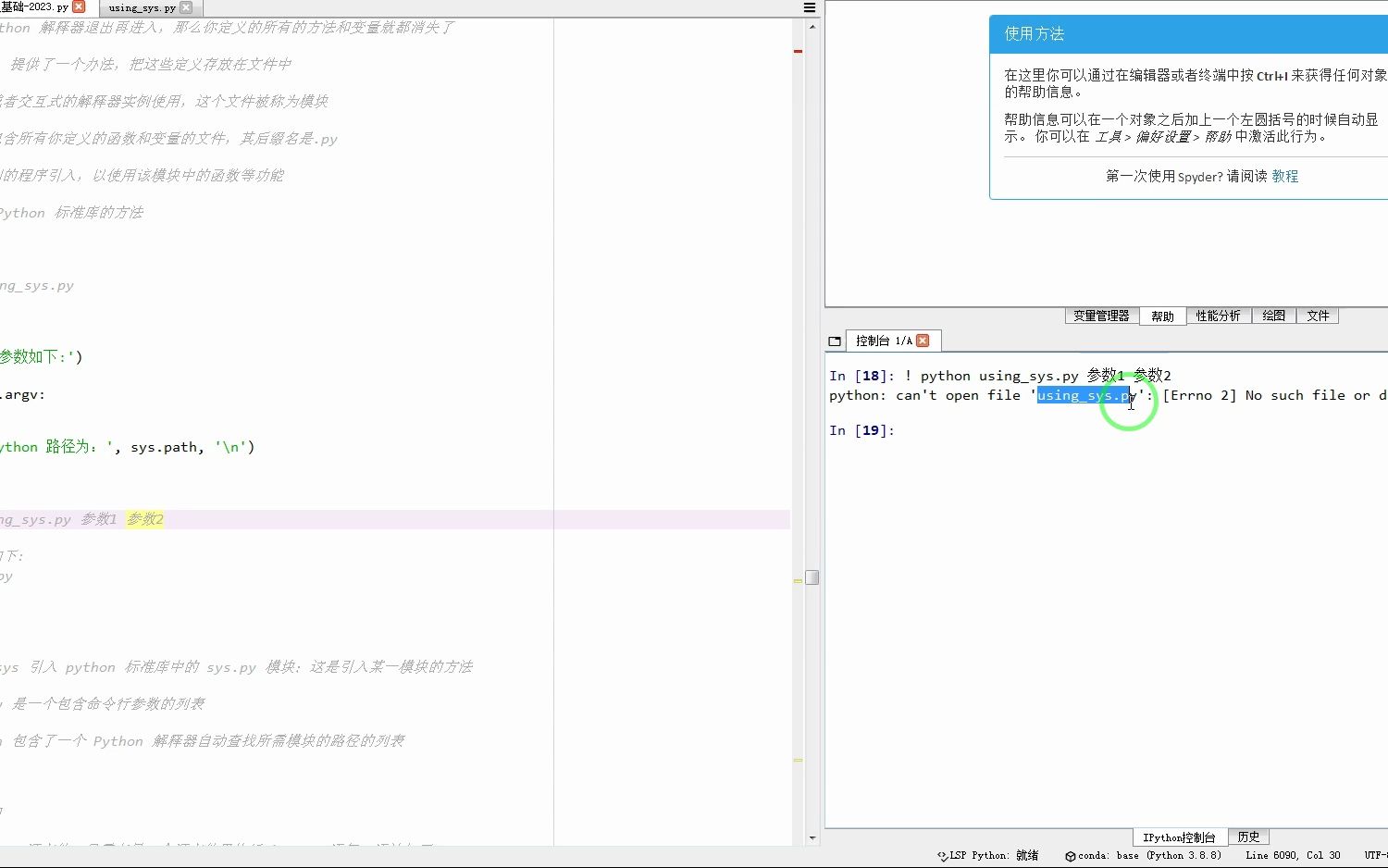
Task: Click the highlighted 参数2 word in editor
Action: point(145,519)
